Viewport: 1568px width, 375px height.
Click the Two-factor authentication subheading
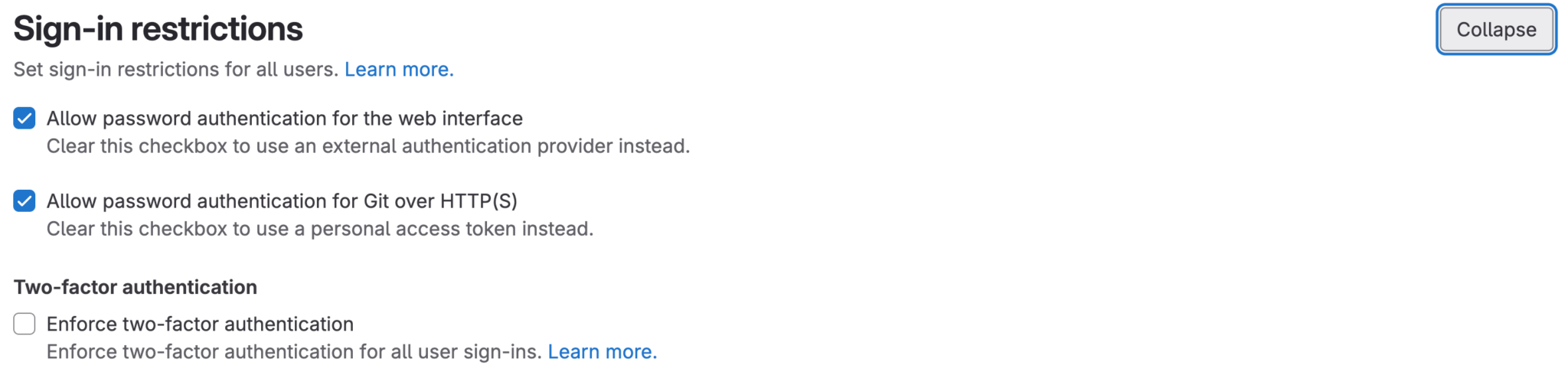coord(136,288)
